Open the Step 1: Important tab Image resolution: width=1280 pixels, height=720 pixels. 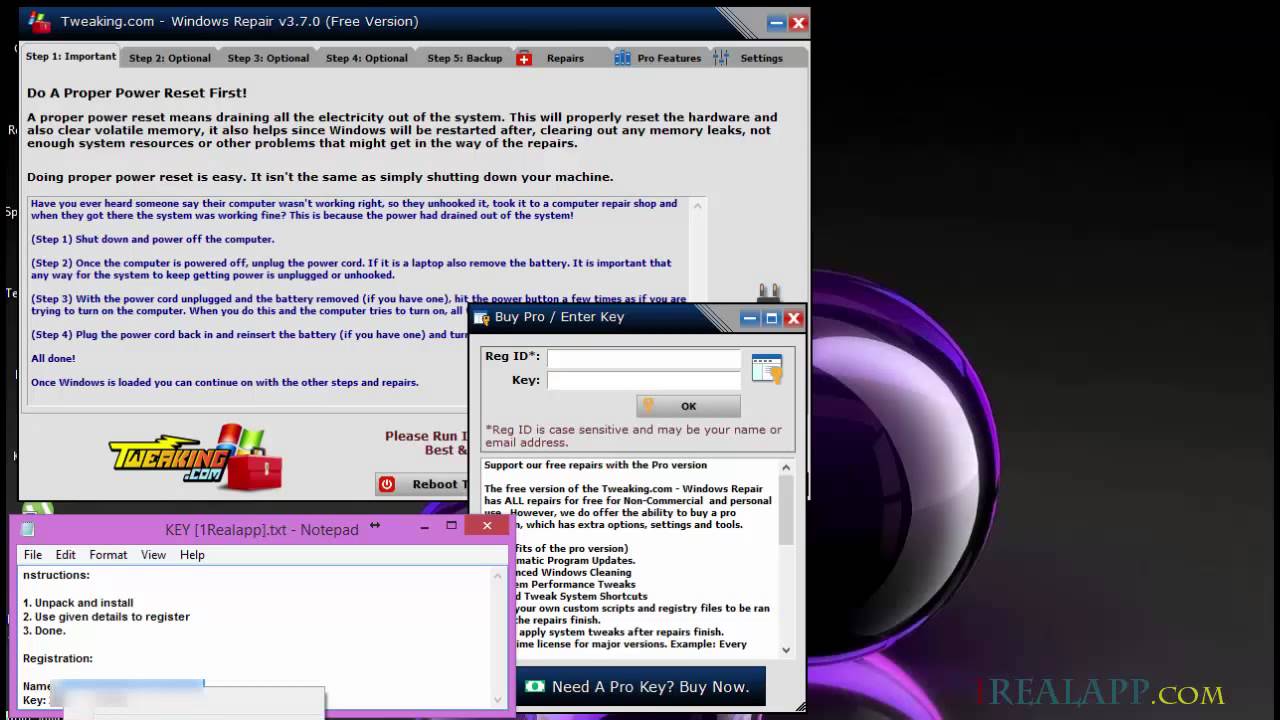click(70, 57)
